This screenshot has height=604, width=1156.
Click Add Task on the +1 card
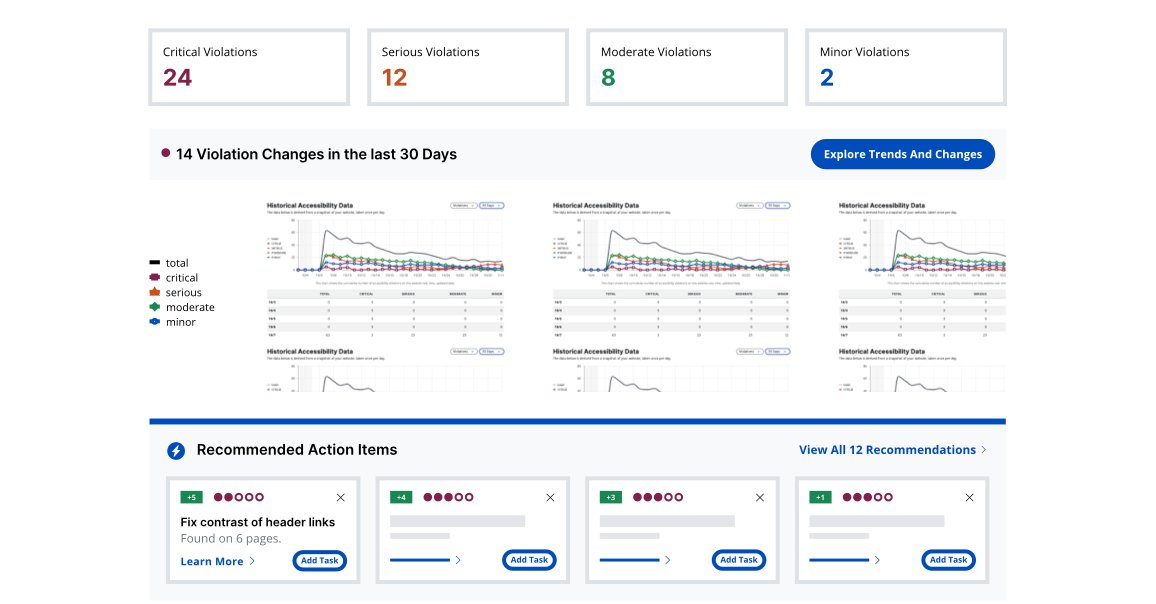pyautogui.click(x=948, y=560)
